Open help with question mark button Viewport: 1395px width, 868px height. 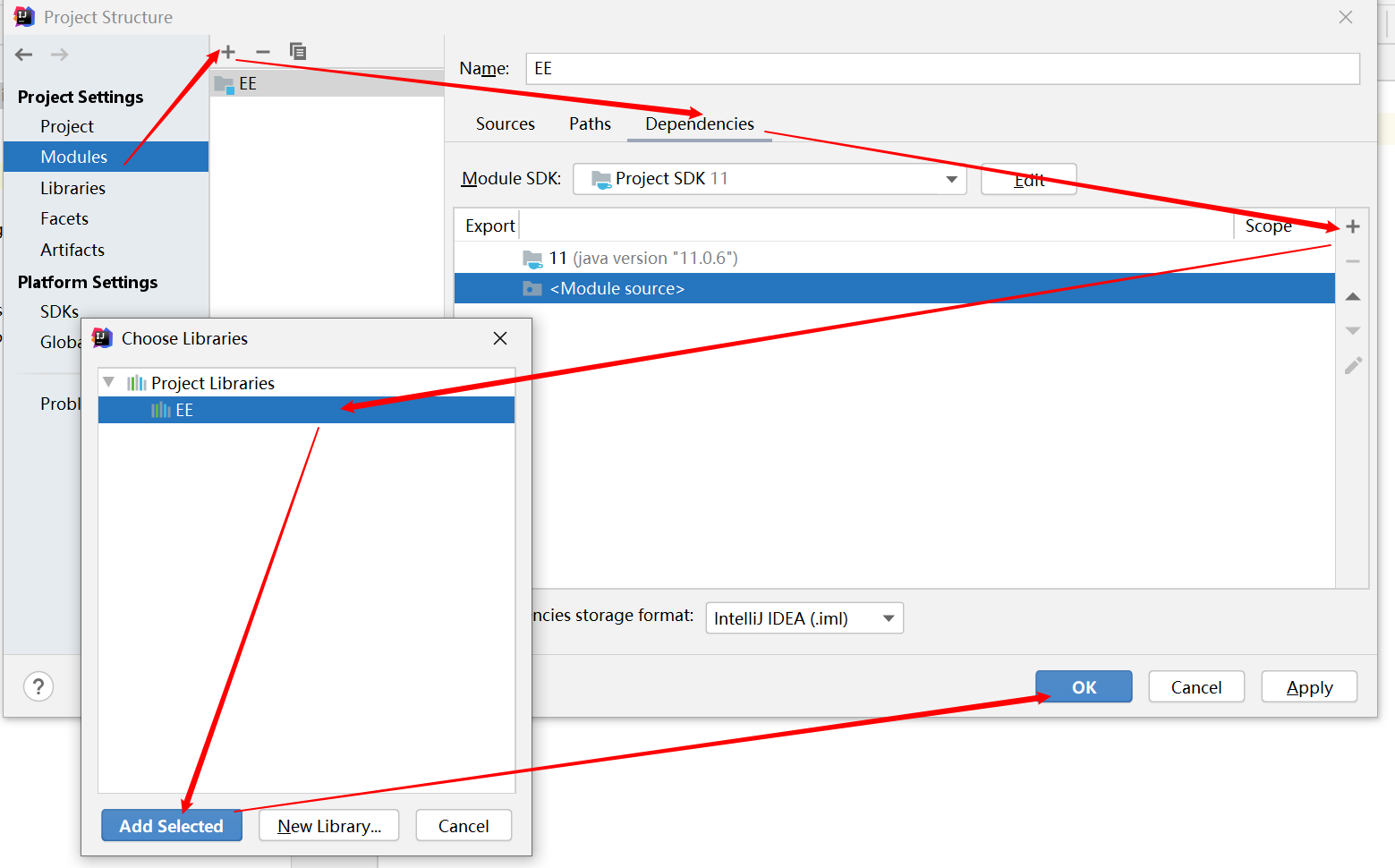click(x=38, y=686)
